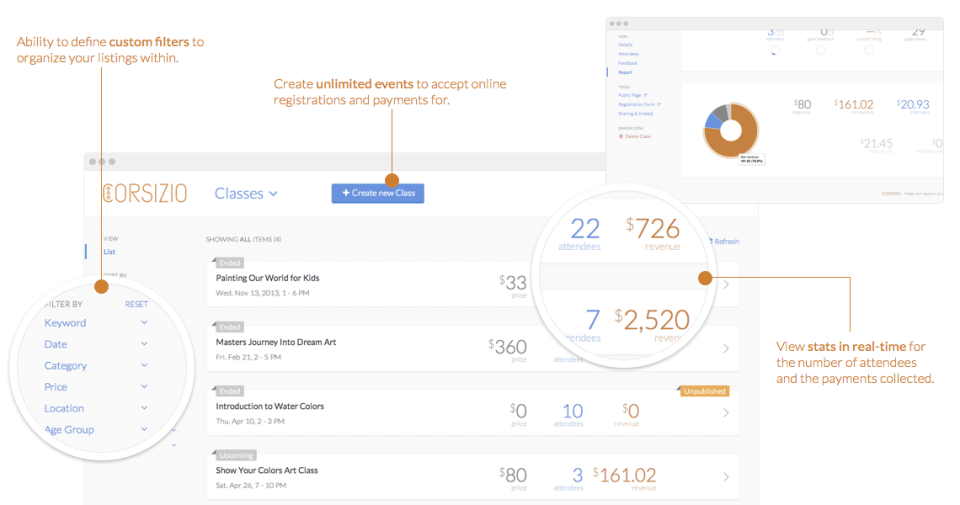Expand the Category filter
The width and height of the screenshot is (960, 505).
pos(96,365)
